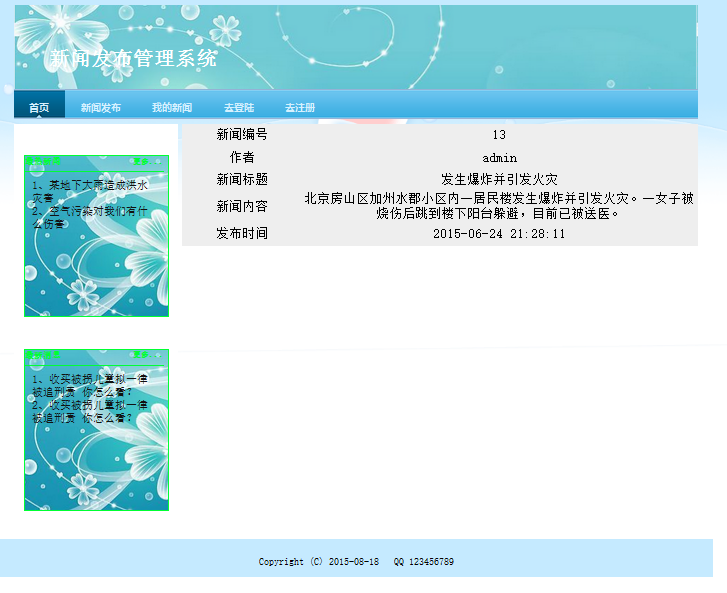This screenshot has height=593, width=727.
Task: Open second 收买被拐儿童拟一律被追刑责 item
Action: click(x=90, y=411)
